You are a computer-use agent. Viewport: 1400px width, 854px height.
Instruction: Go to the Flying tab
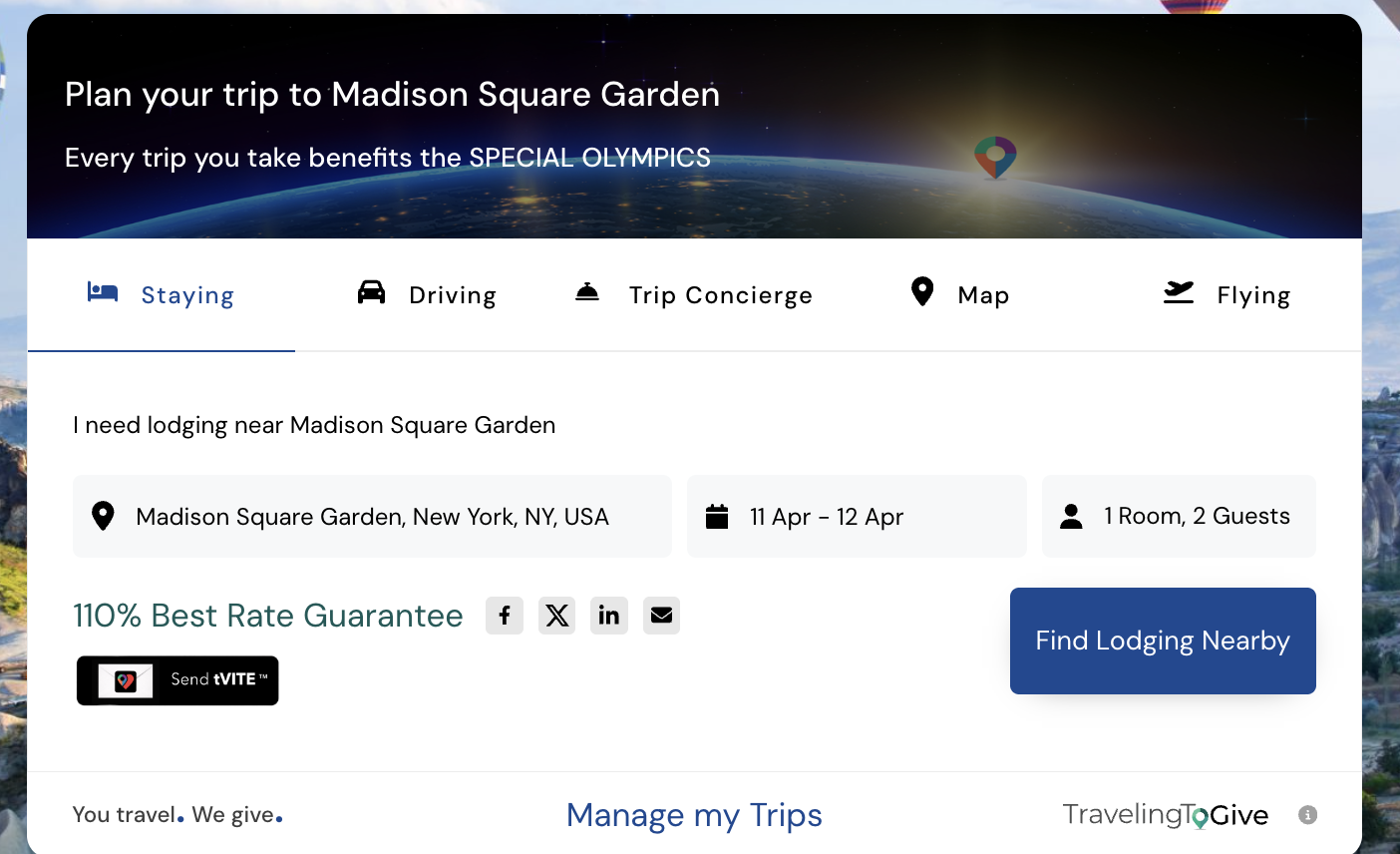(x=1226, y=294)
